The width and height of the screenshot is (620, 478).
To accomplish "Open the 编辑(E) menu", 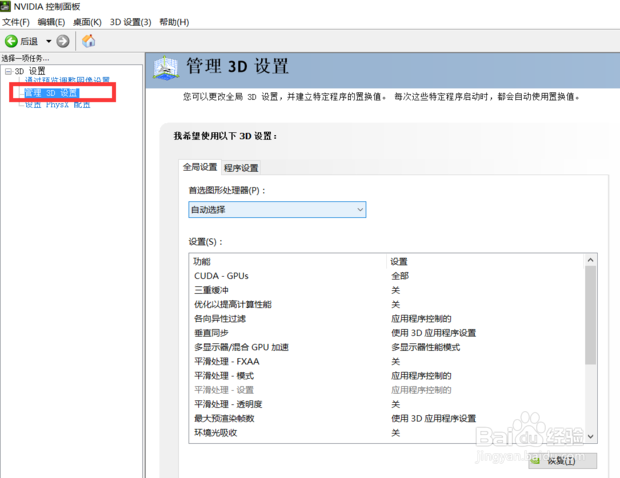I will click(51, 22).
